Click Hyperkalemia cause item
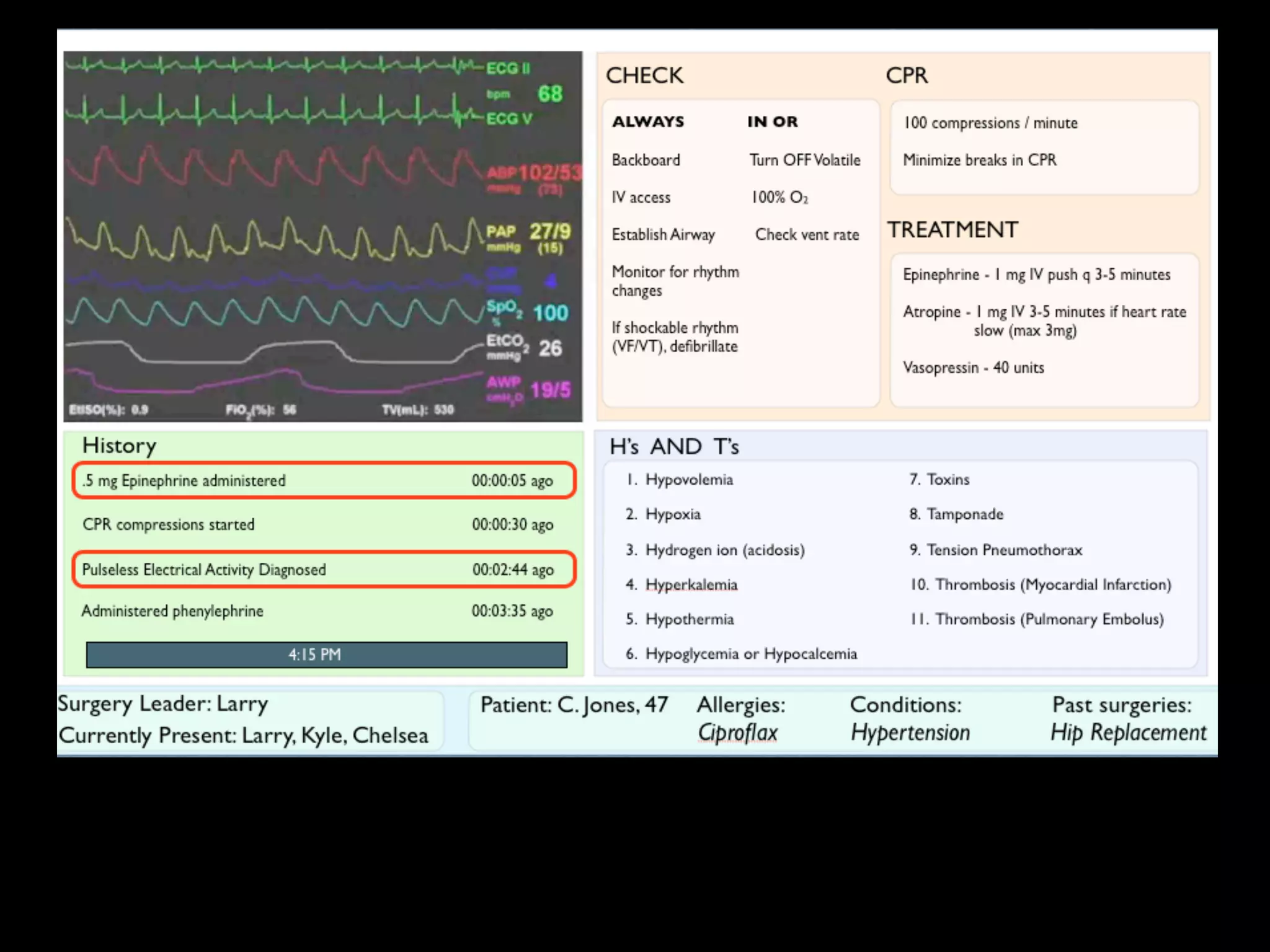The width and height of the screenshot is (1270, 952). click(x=691, y=584)
